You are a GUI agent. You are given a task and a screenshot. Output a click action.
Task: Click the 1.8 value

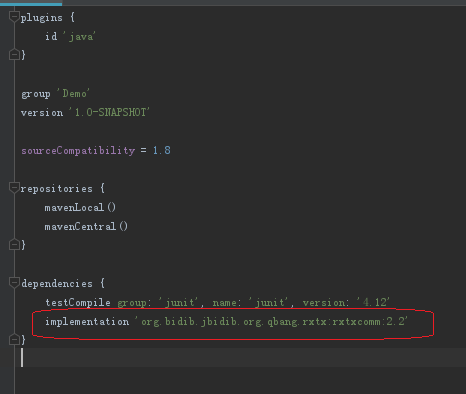tap(162, 151)
